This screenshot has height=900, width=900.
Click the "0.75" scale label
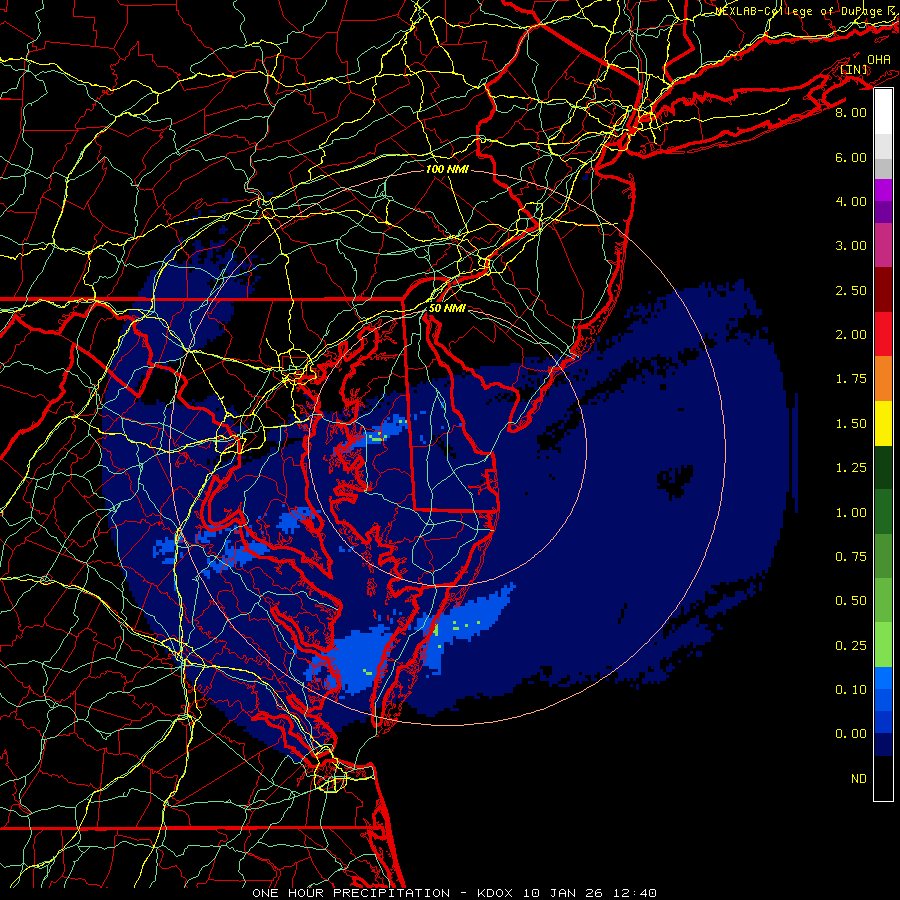tap(851, 557)
